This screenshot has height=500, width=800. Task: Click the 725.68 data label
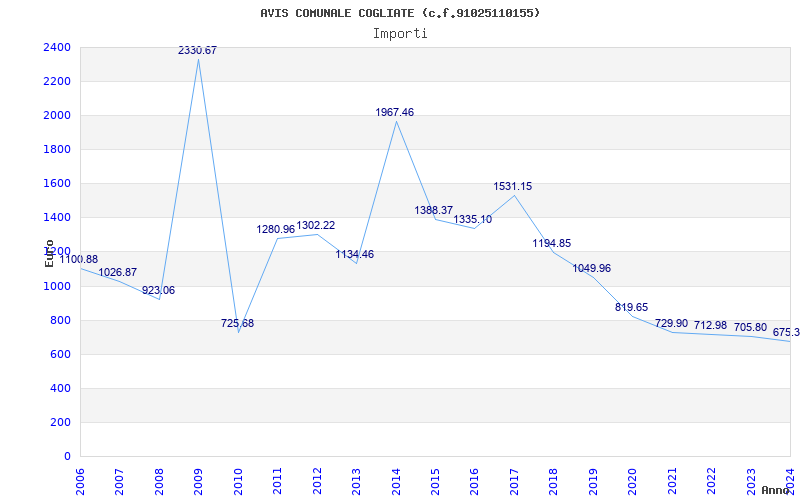coord(237,323)
